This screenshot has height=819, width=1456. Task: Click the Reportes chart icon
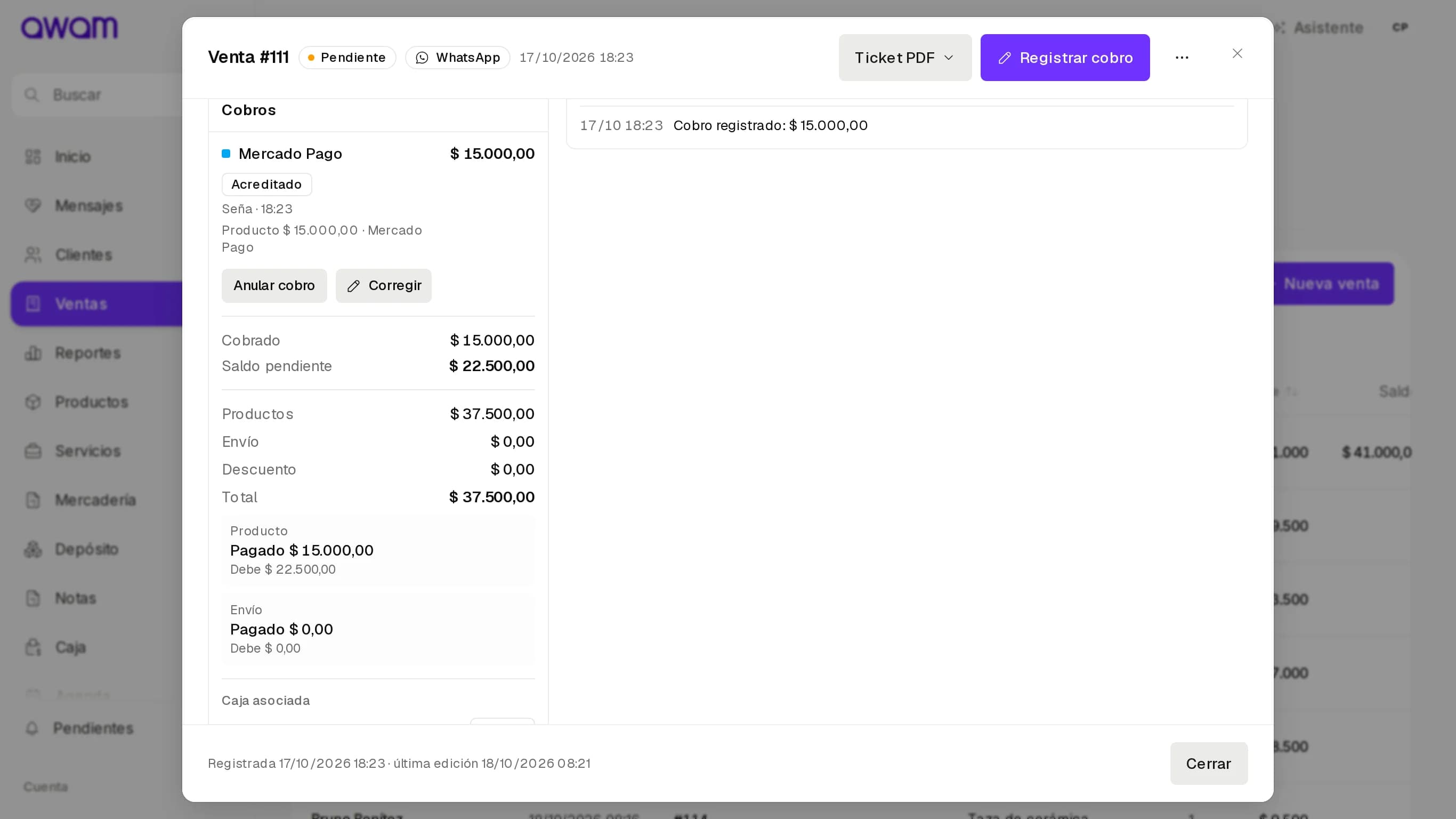click(33, 353)
